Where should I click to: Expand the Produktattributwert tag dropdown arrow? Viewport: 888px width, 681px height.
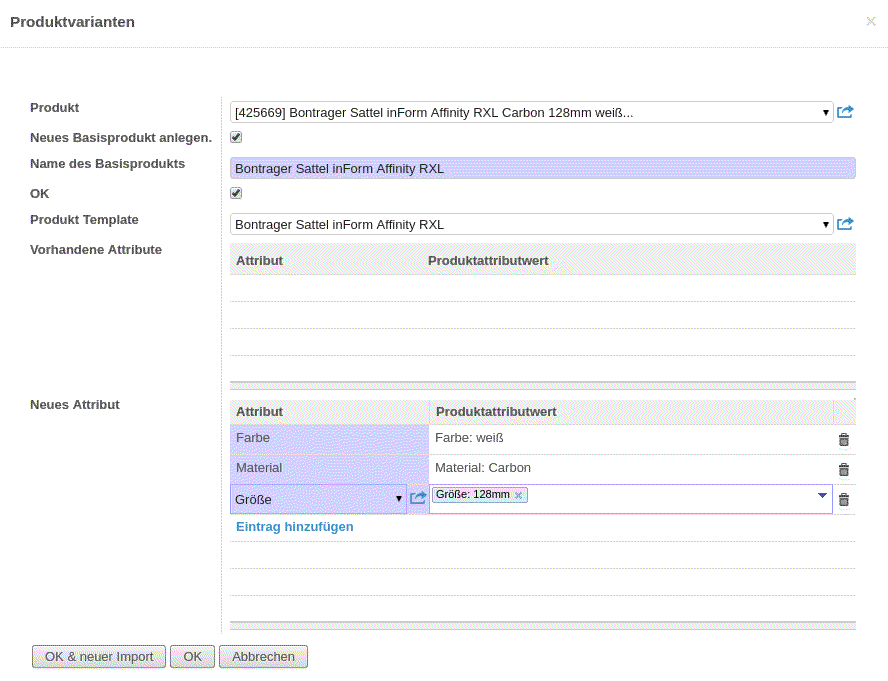tap(822, 495)
